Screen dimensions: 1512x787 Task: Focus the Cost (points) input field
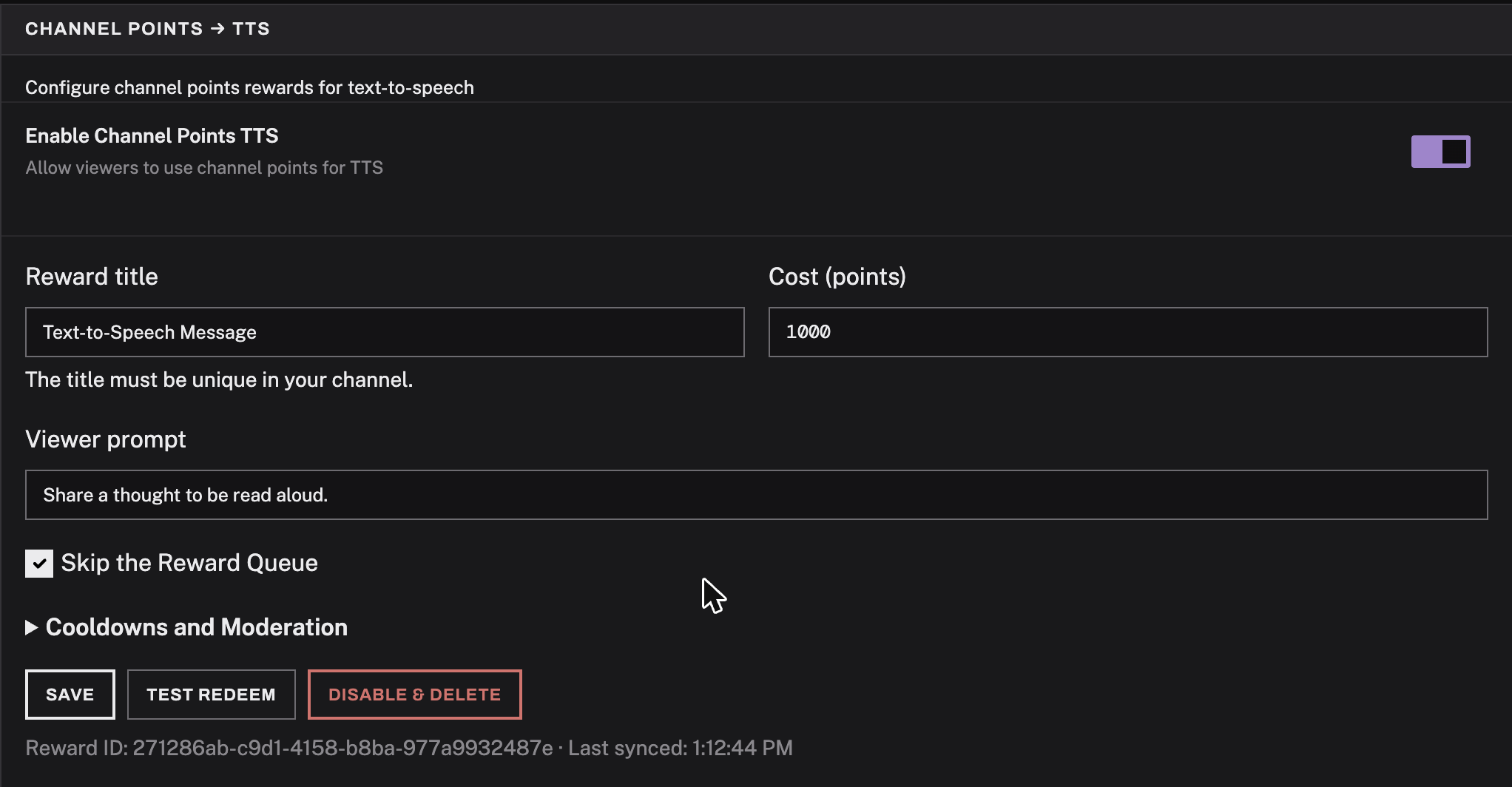(x=1128, y=332)
